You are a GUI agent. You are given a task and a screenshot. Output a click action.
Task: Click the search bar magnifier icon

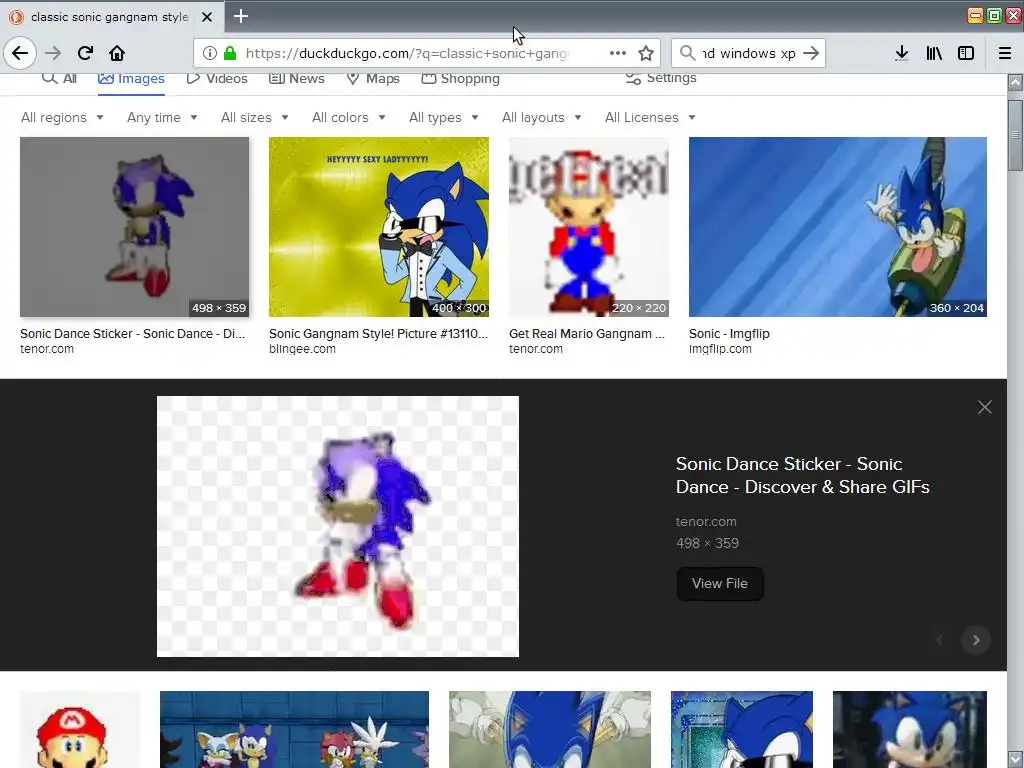point(687,53)
